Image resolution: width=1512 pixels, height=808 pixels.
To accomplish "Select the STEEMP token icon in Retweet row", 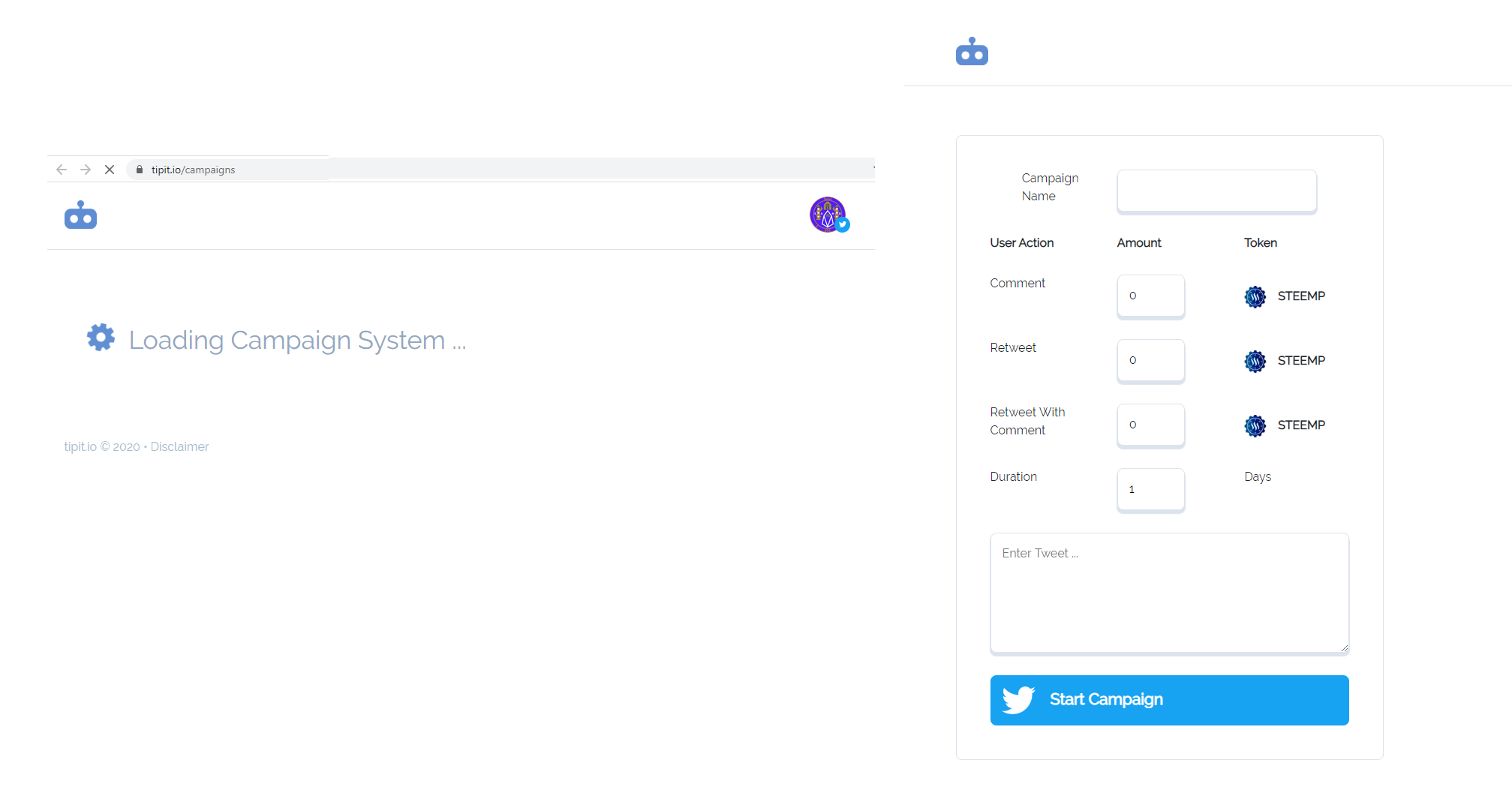I will click(1255, 361).
